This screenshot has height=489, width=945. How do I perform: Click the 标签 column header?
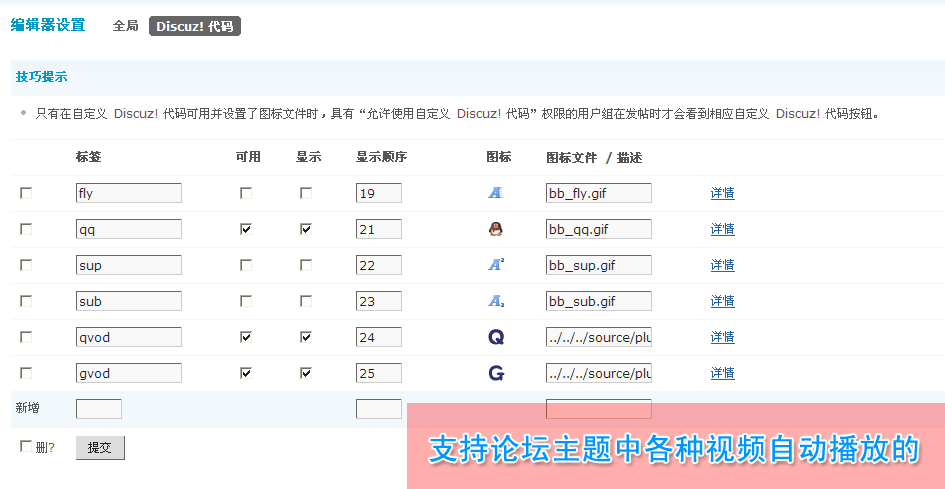pos(89,157)
